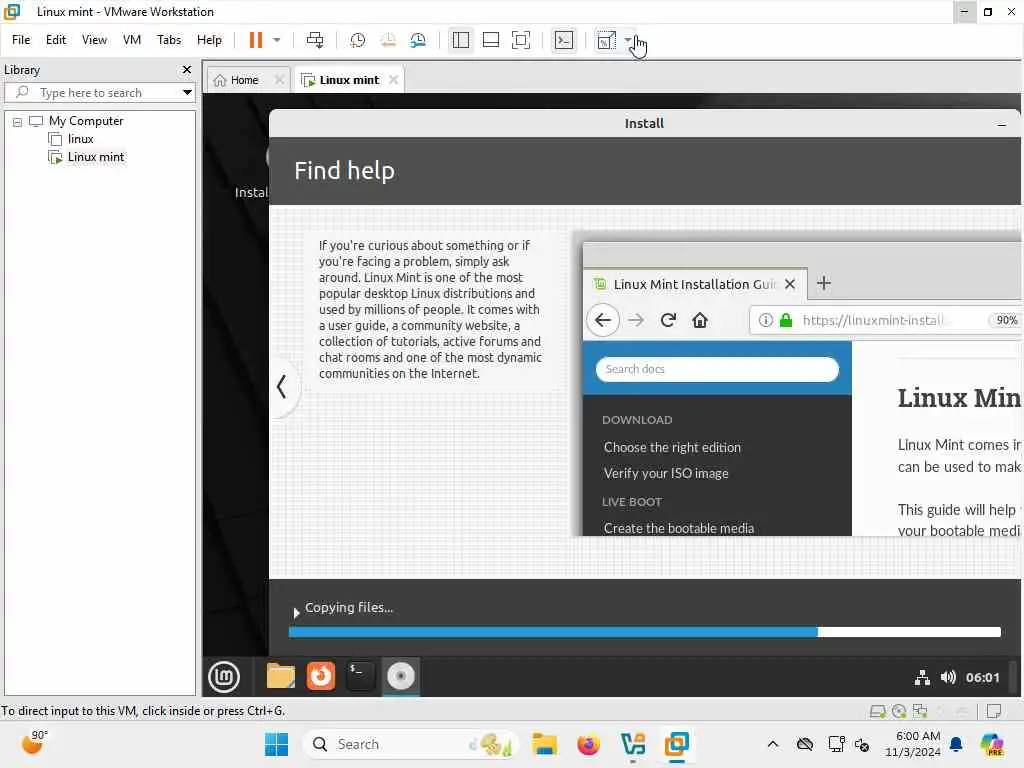This screenshot has height=768, width=1024.
Task: Open the Windows Start menu
Action: pos(276,744)
